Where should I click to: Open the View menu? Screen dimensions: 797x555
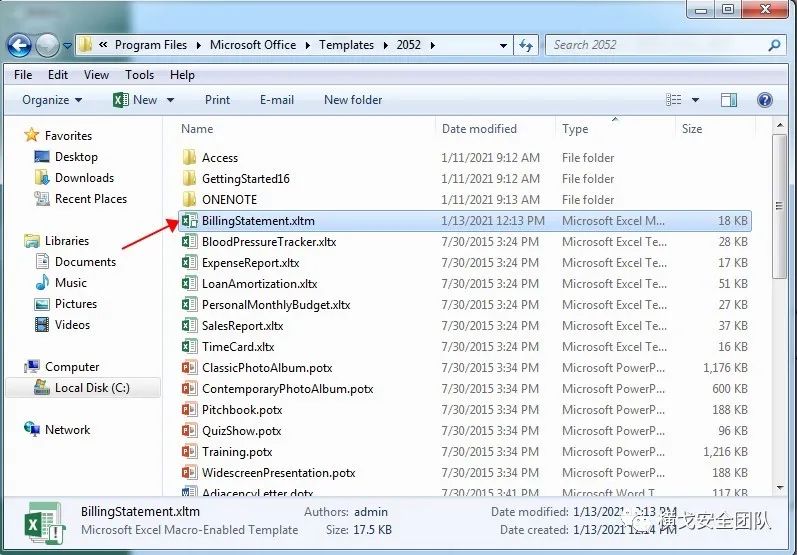pyautogui.click(x=96, y=75)
